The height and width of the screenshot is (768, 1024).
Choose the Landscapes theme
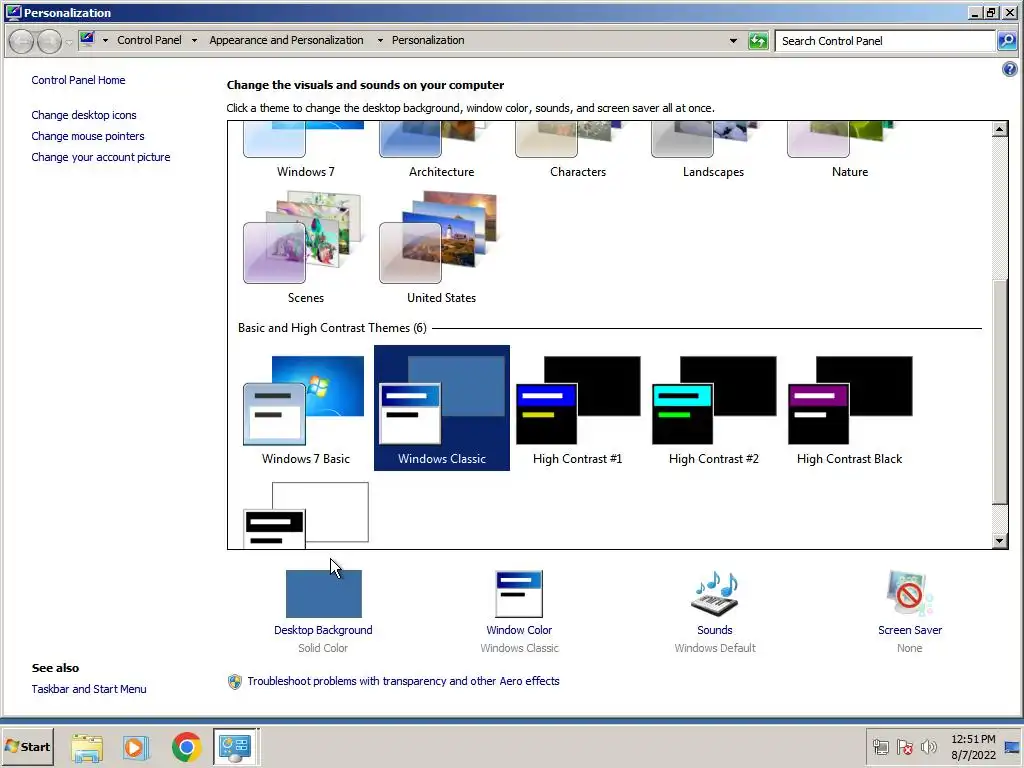pyautogui.click(x=713, y=151)
